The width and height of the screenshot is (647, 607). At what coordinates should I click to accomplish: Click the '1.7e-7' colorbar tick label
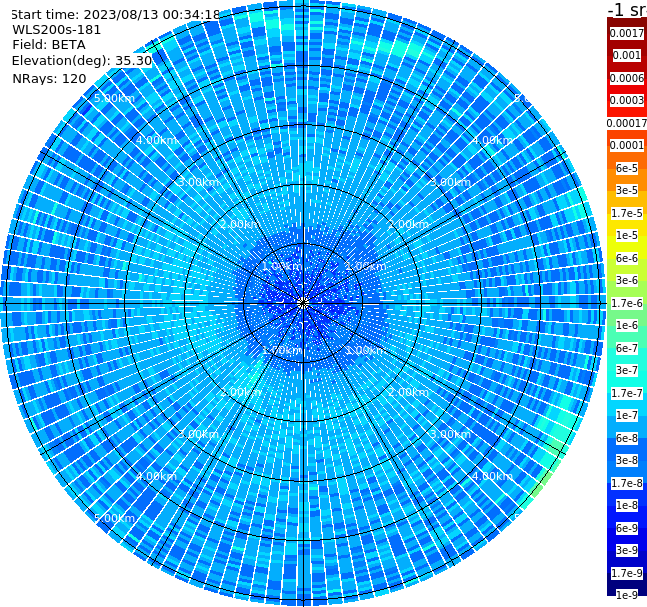[627, 393]
